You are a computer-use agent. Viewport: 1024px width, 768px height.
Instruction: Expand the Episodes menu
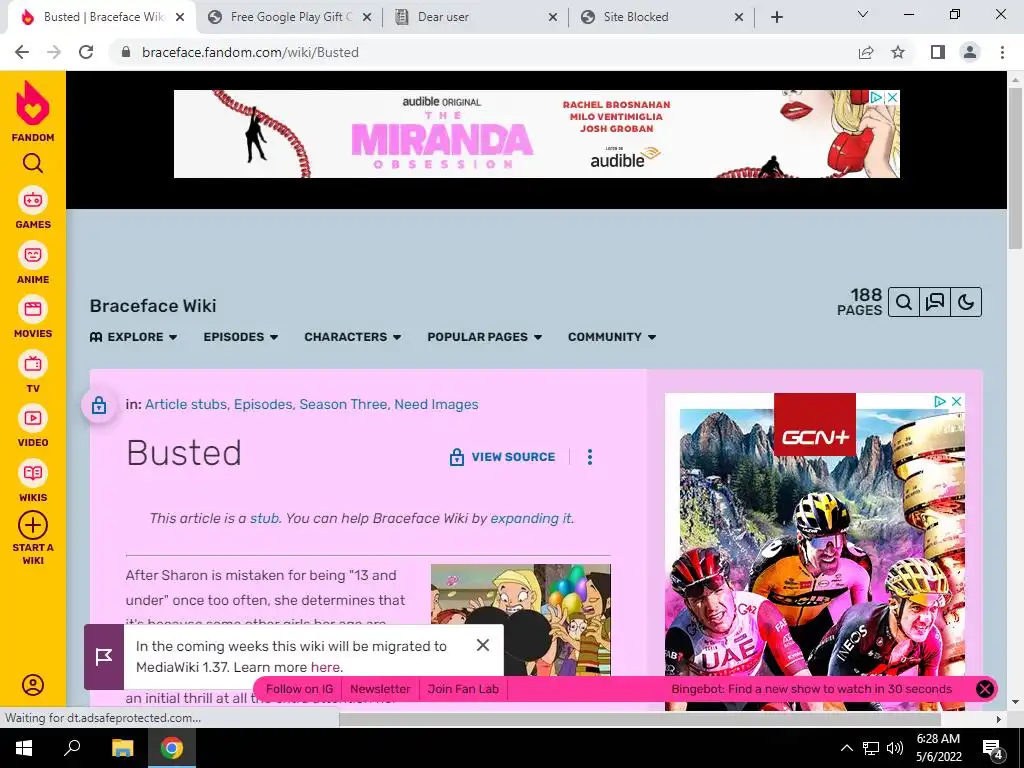pos(240,337)
